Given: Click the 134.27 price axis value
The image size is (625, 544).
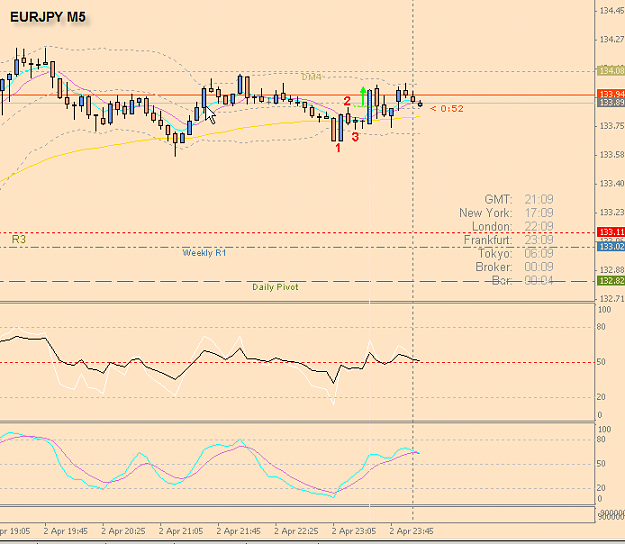Looking at the screenshot, I should [x=612, y=39].
